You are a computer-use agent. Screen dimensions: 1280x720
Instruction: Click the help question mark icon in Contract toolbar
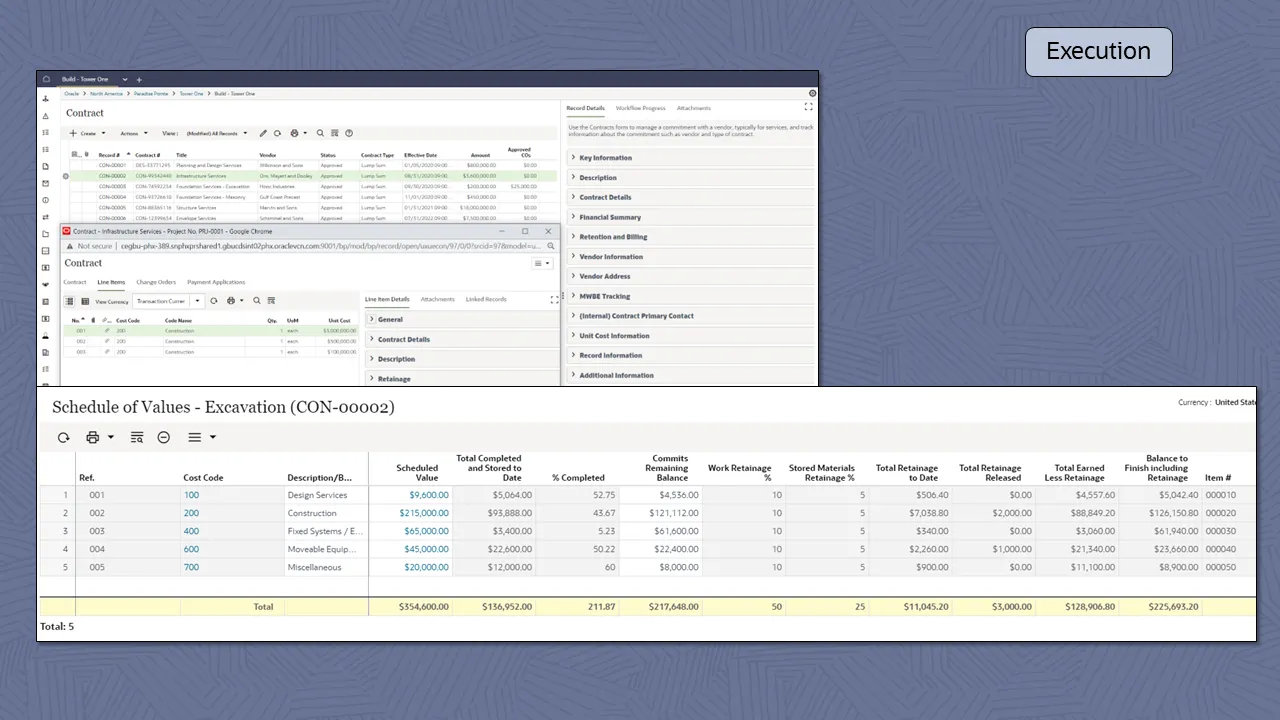349,133
